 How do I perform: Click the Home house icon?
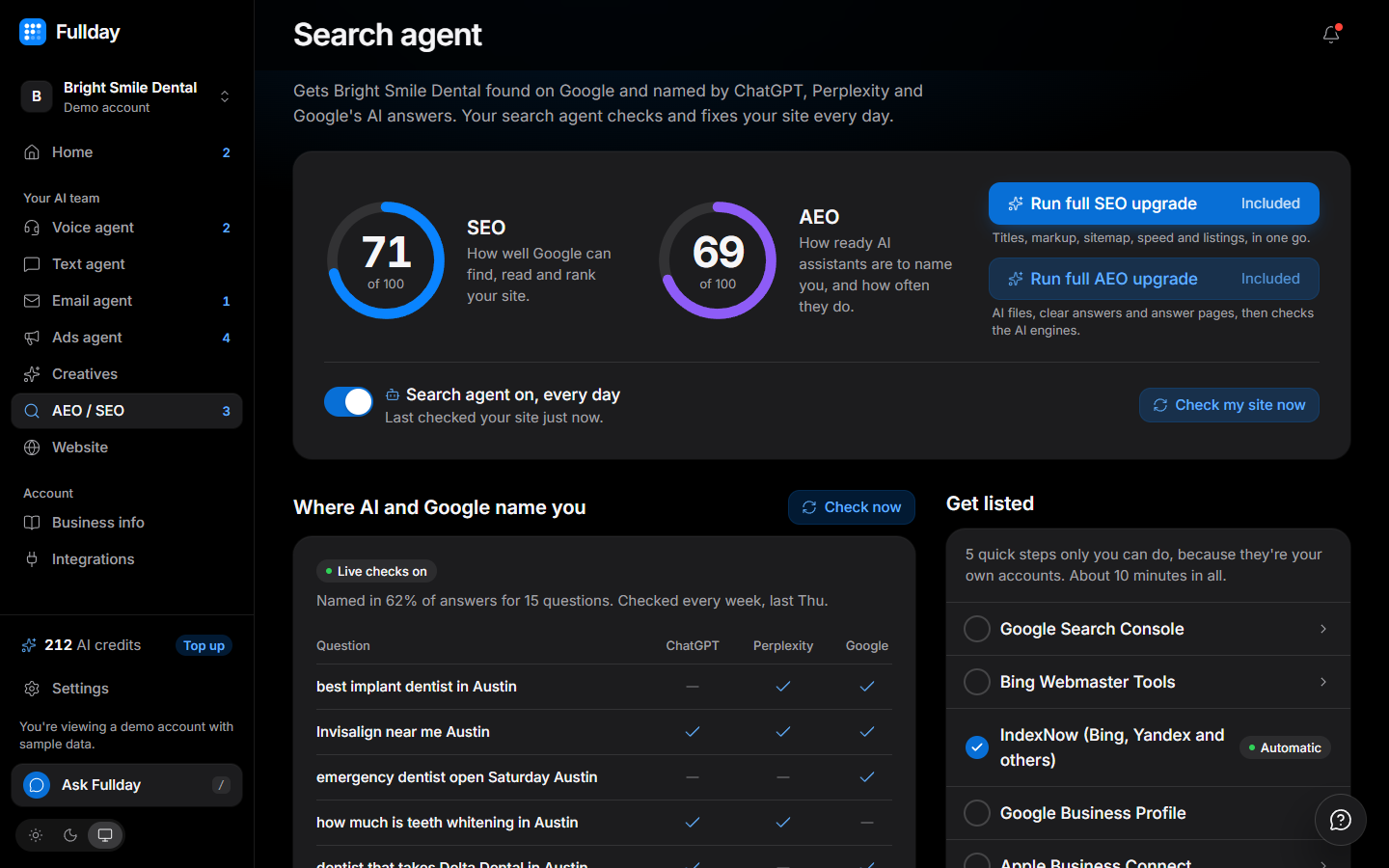tap(32, 152)
